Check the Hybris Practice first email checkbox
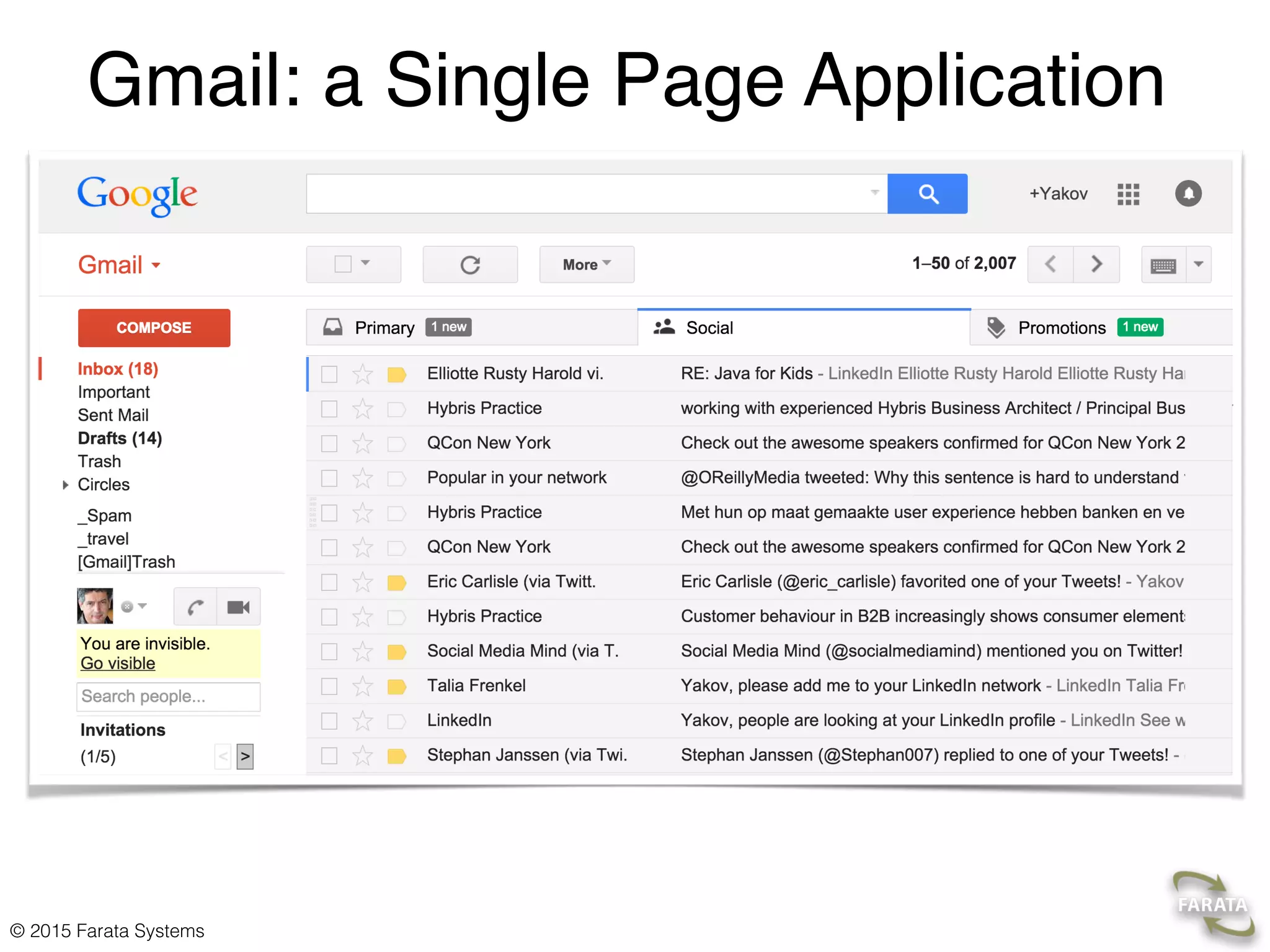The width and height of the screenshot is (1270, 952). [x=329, y=409]
